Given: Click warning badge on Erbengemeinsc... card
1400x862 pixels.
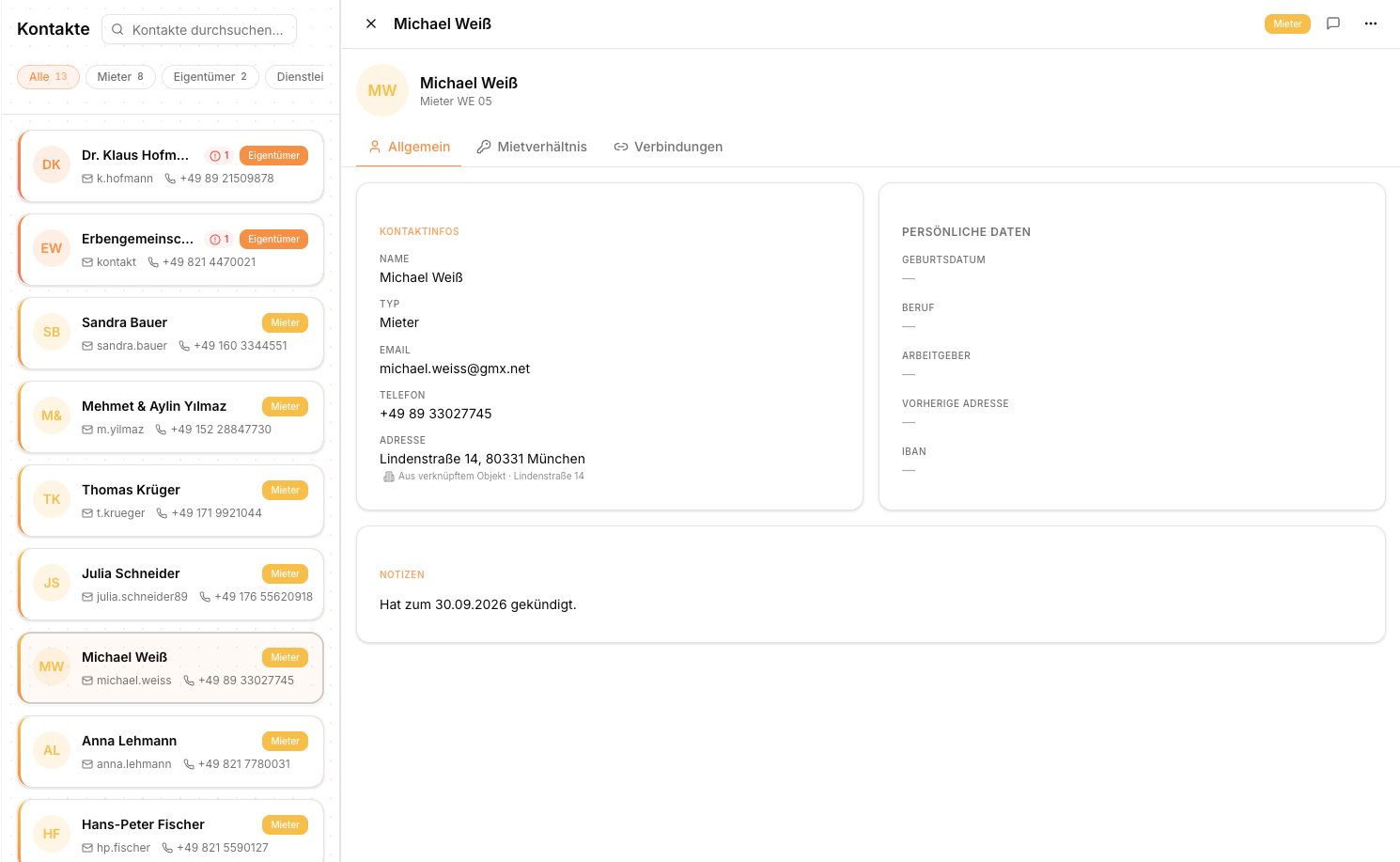Looking at the screenshot, I should coord(219,240).
